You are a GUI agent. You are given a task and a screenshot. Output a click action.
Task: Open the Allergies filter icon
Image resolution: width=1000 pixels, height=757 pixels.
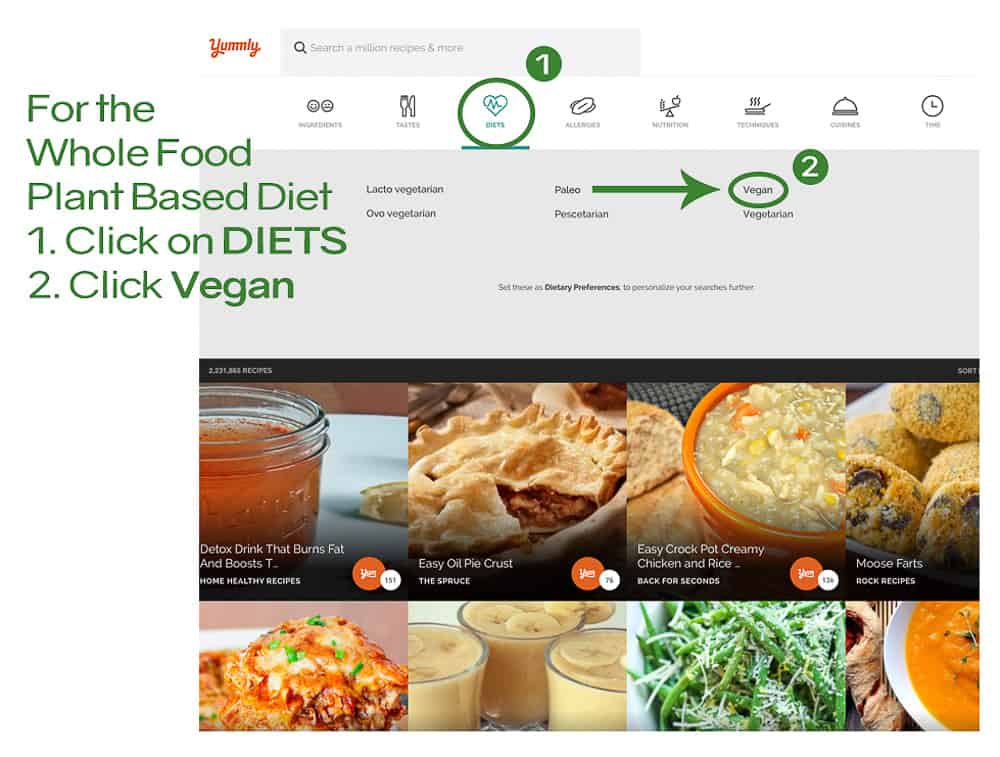(x=582, y=105)
